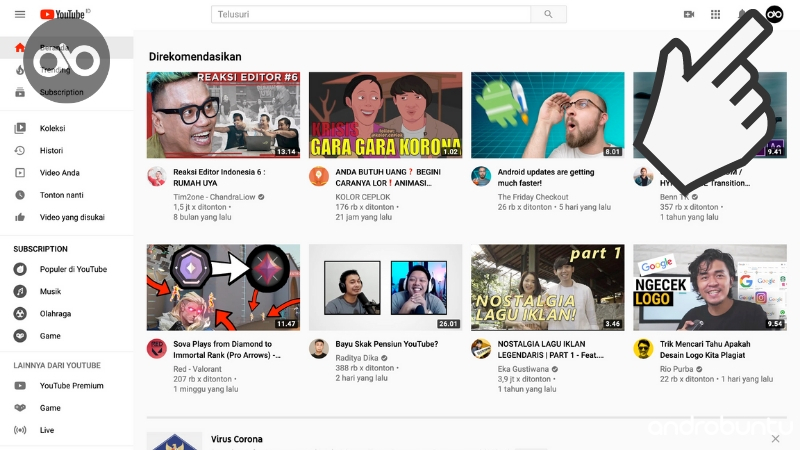Play Nostalgia Lagu Iklan thumbnail
This screenshot has width=800, height=450.
coord(547,288)
